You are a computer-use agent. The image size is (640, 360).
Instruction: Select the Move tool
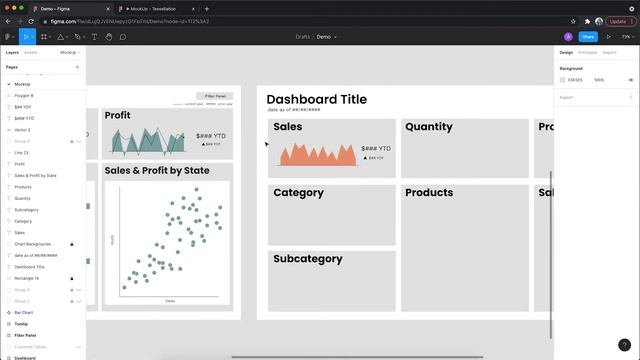click(x=27, y=37)
